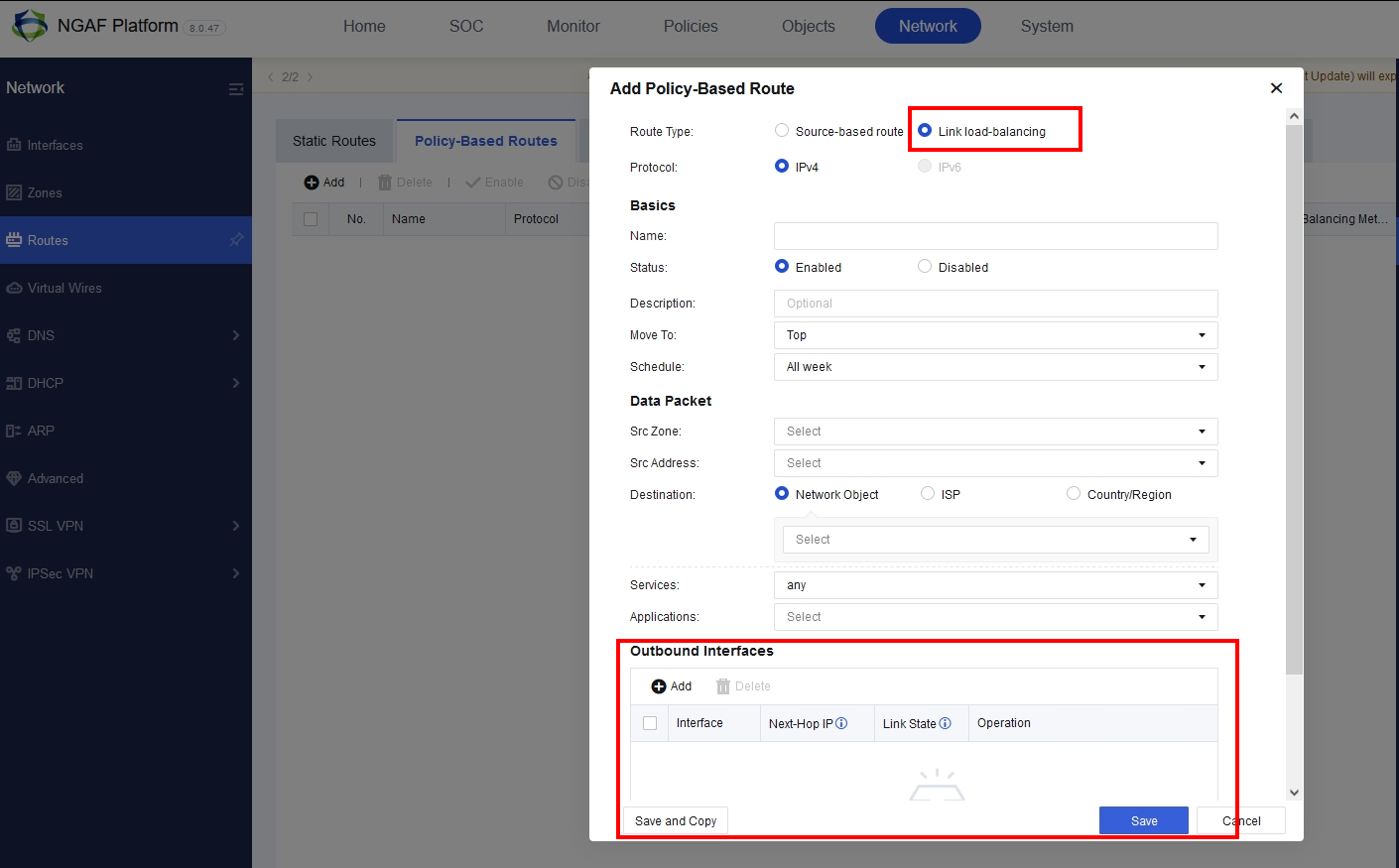
Task: Open the Schedule dropdown
Action: coord(995,367)
